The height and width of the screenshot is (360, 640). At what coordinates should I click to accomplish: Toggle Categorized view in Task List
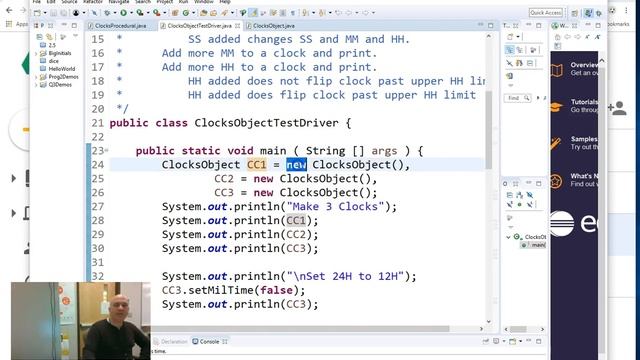tap(510, 50)
